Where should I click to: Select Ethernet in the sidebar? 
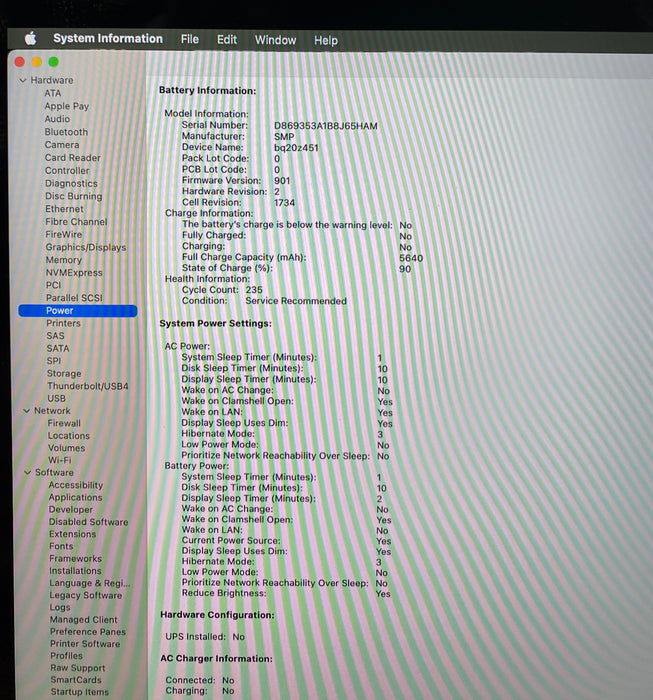pyautogui.click(x=64, y=209)
